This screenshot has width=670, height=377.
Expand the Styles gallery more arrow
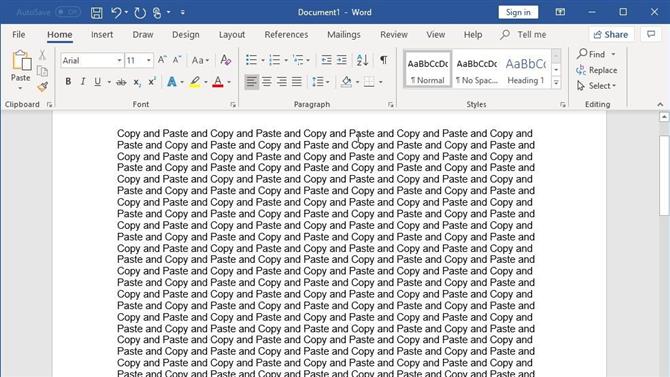click(x=556, y=83)
